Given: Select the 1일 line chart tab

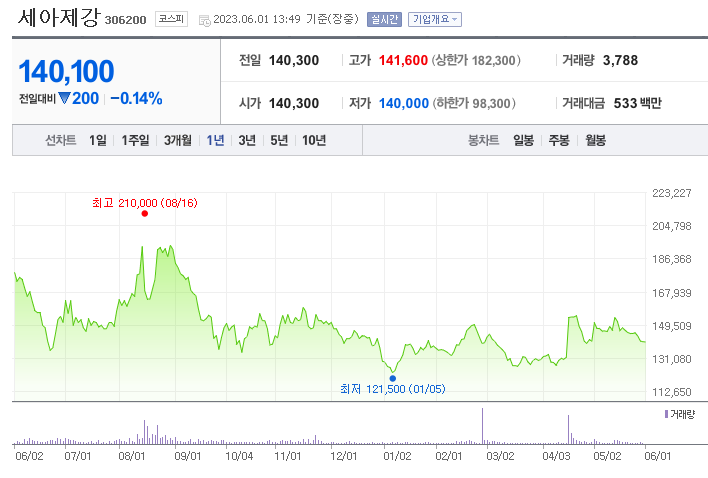Looking at the screenshot, I should [98, 140].
